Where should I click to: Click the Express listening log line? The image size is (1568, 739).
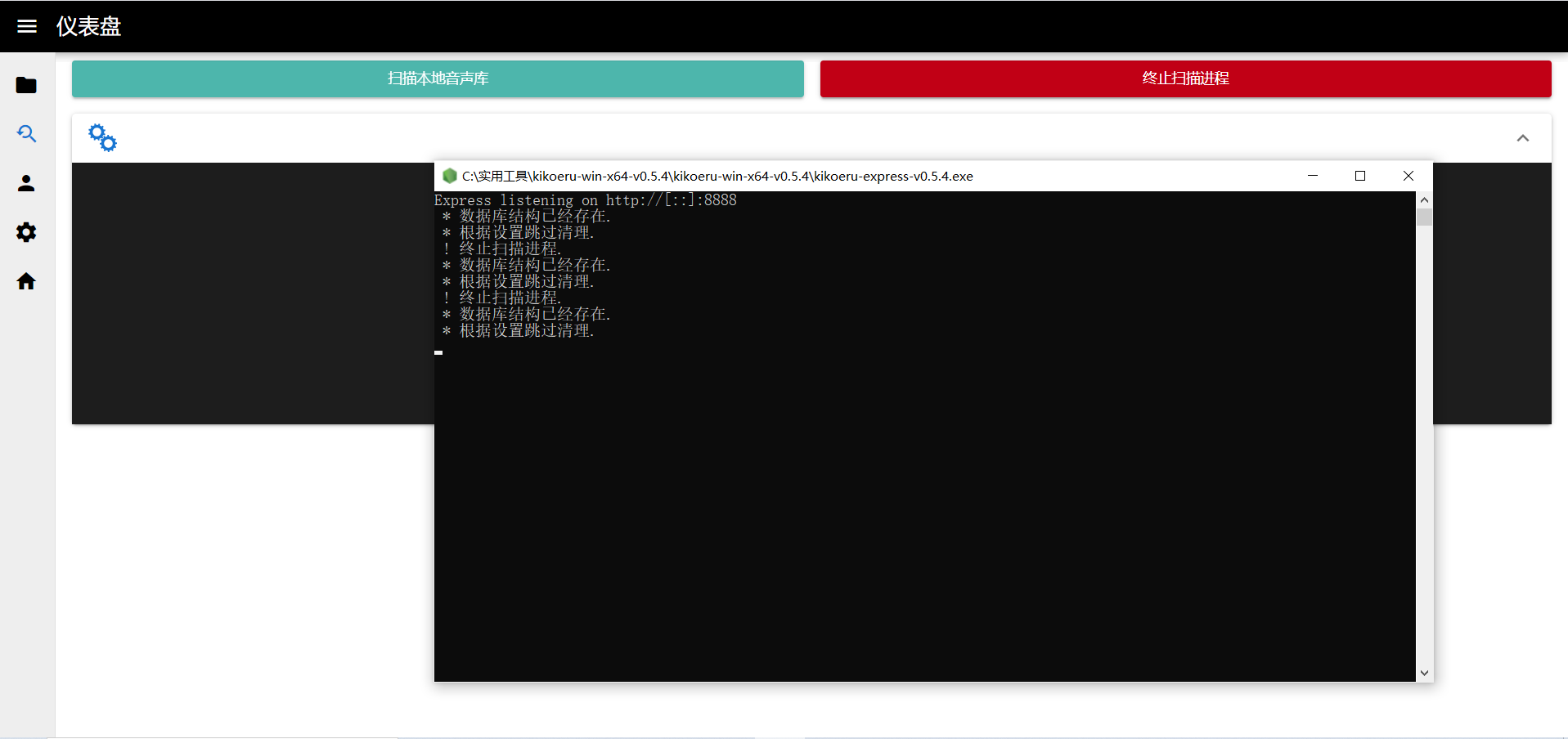586,200
